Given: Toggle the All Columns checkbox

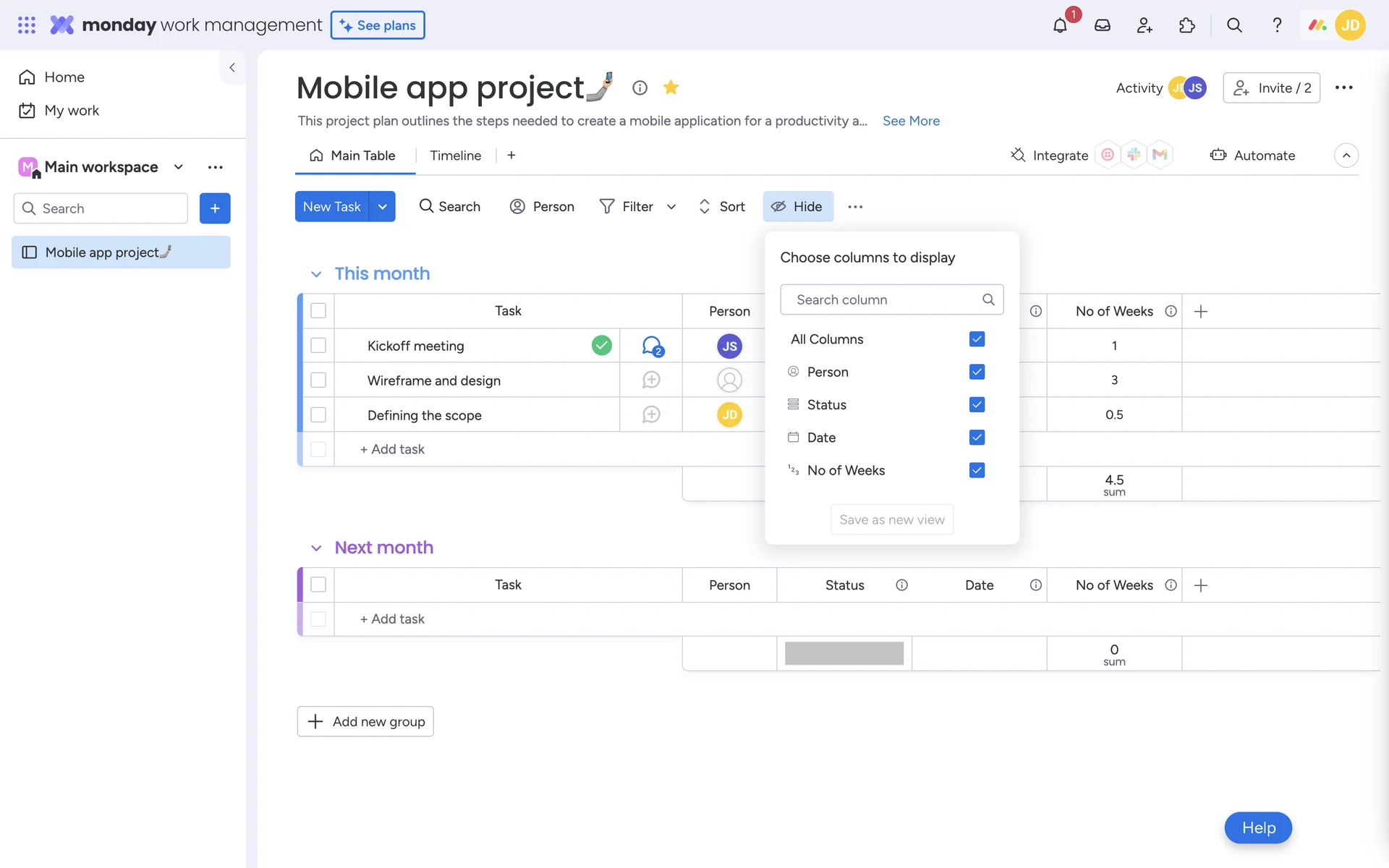Looking at the screenshot, I should tap(977, 339).
